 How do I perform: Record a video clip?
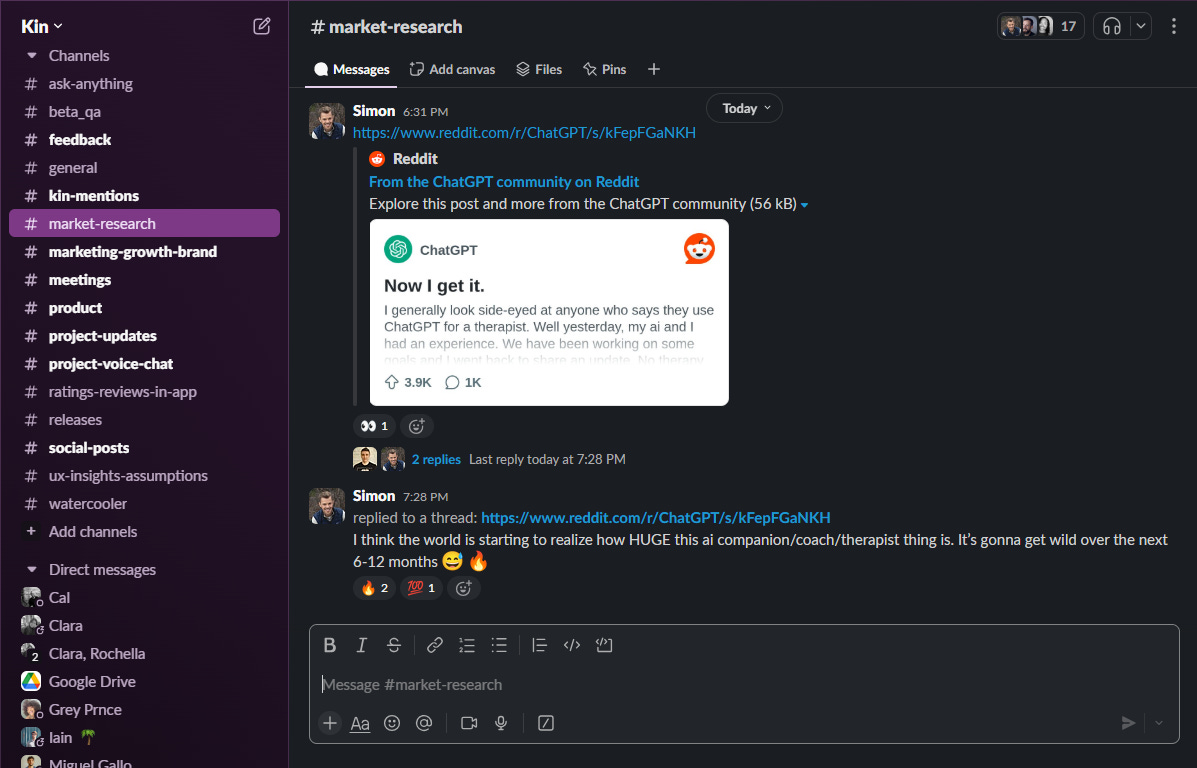469,723
